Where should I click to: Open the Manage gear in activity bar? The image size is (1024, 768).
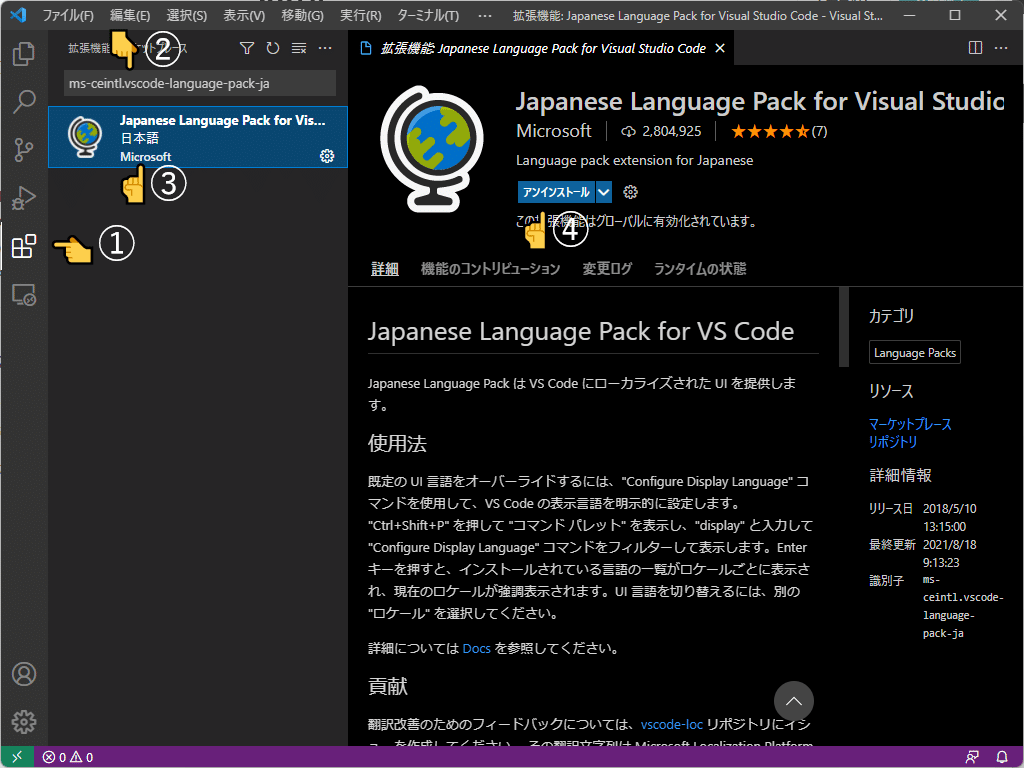click(x=24, y=722)
